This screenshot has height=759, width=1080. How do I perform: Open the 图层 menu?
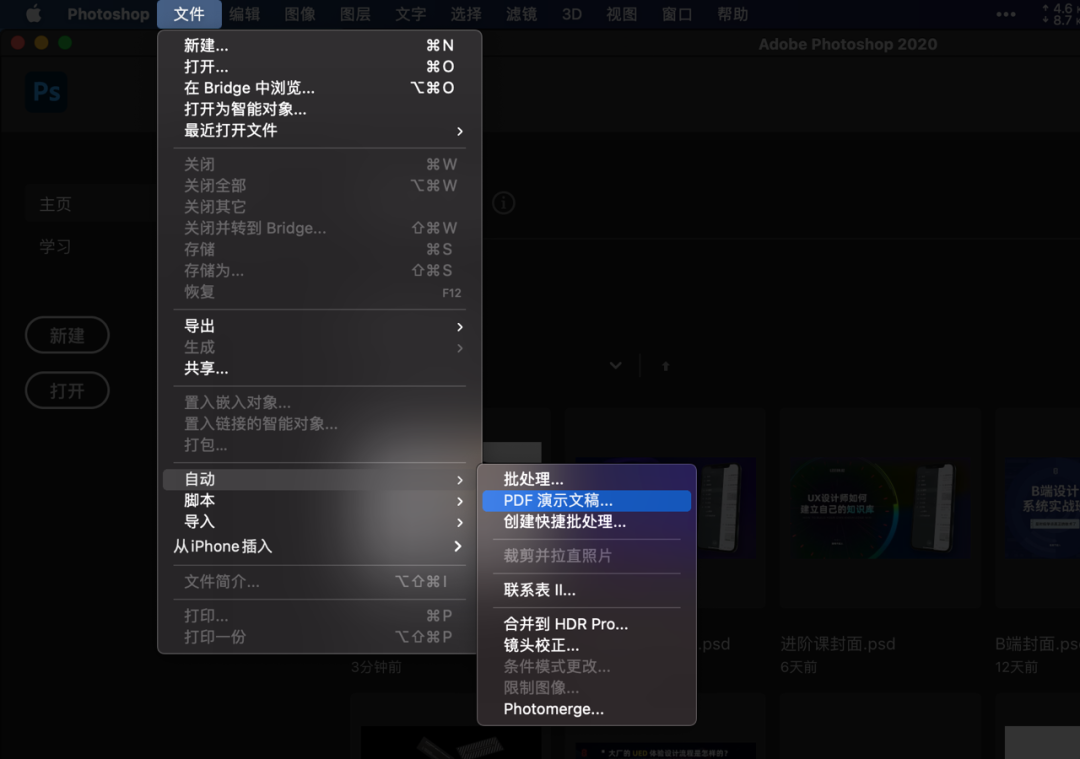pos(355,14)
